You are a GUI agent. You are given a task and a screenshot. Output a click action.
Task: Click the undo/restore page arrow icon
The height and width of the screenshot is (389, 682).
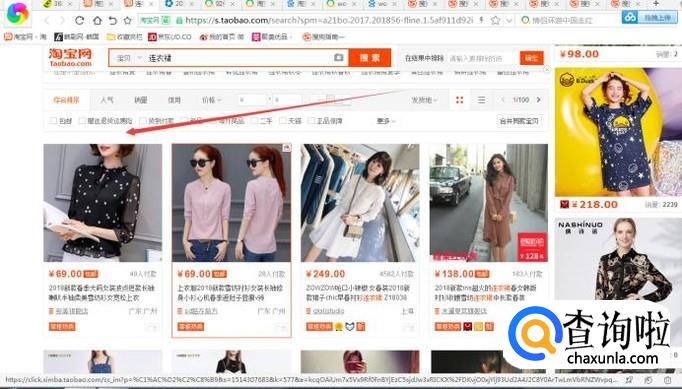113,20
